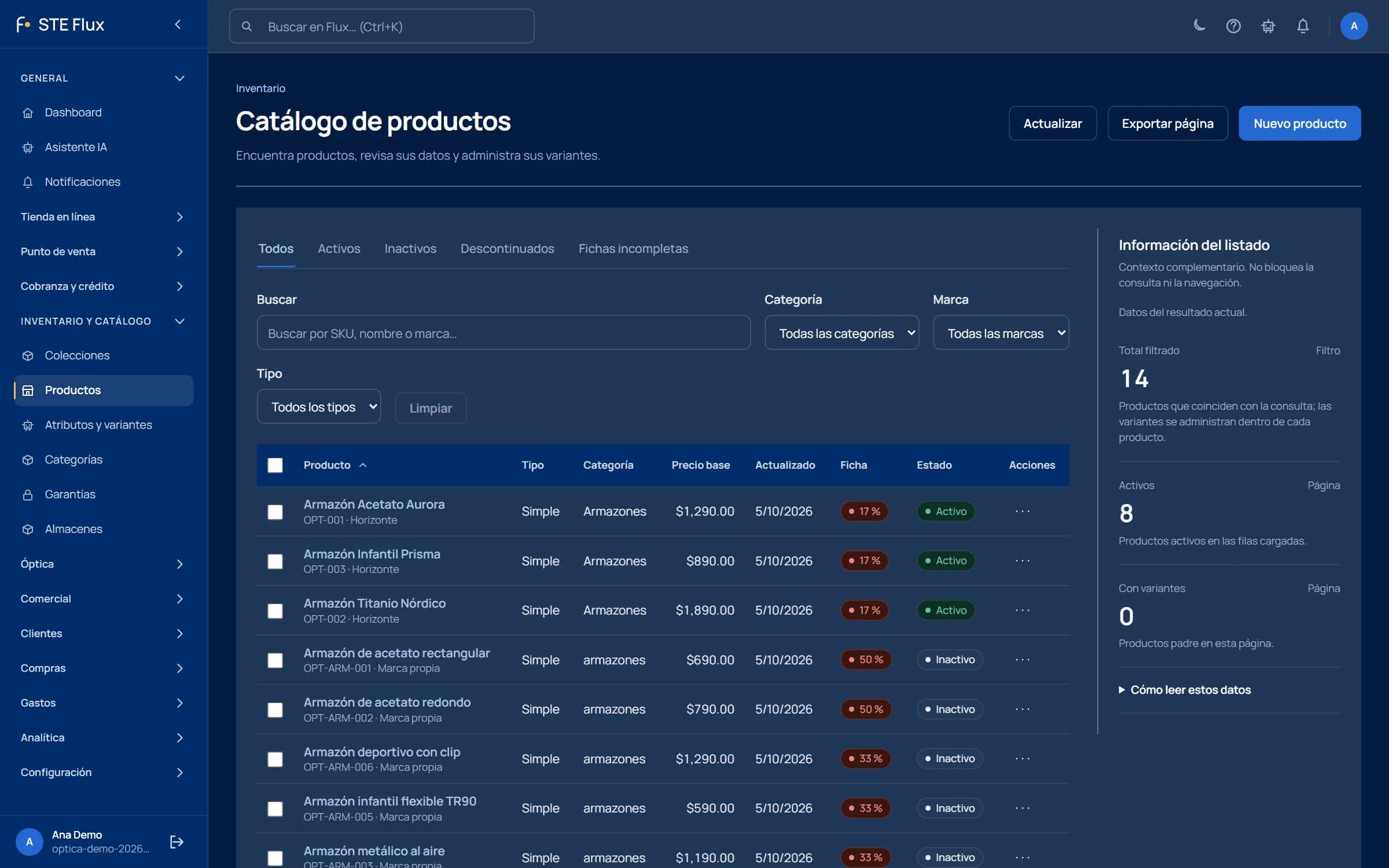Screen dimensions: 1389x868
Task: Focus the global Buscar en Flux search box
Action: [x=381, y=26]
